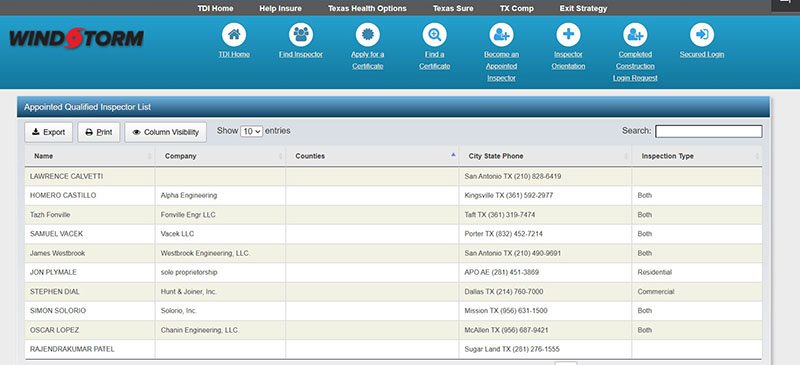Follow the Apply for a Certificate link
800x365 pixels.
coord(368,60)
